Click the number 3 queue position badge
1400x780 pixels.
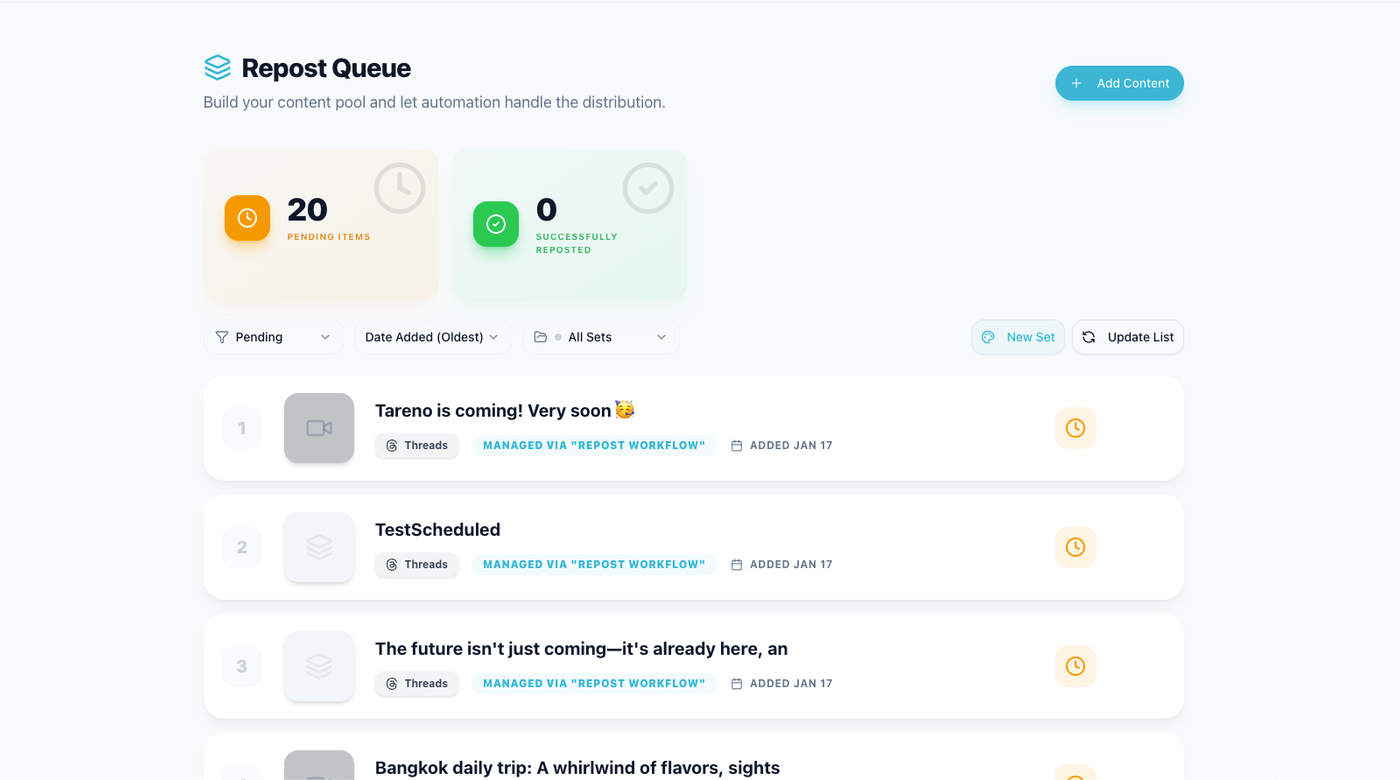point(242,666)
